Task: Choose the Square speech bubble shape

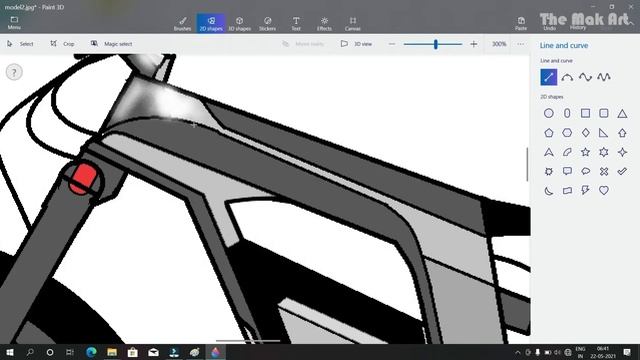Action: coord(567,171)
